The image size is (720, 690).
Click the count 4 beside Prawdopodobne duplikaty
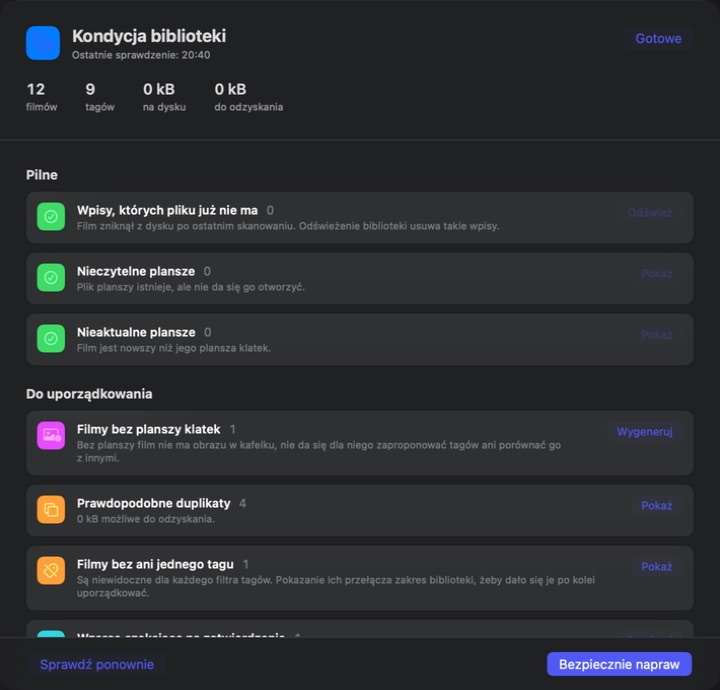tap(242, 503)
